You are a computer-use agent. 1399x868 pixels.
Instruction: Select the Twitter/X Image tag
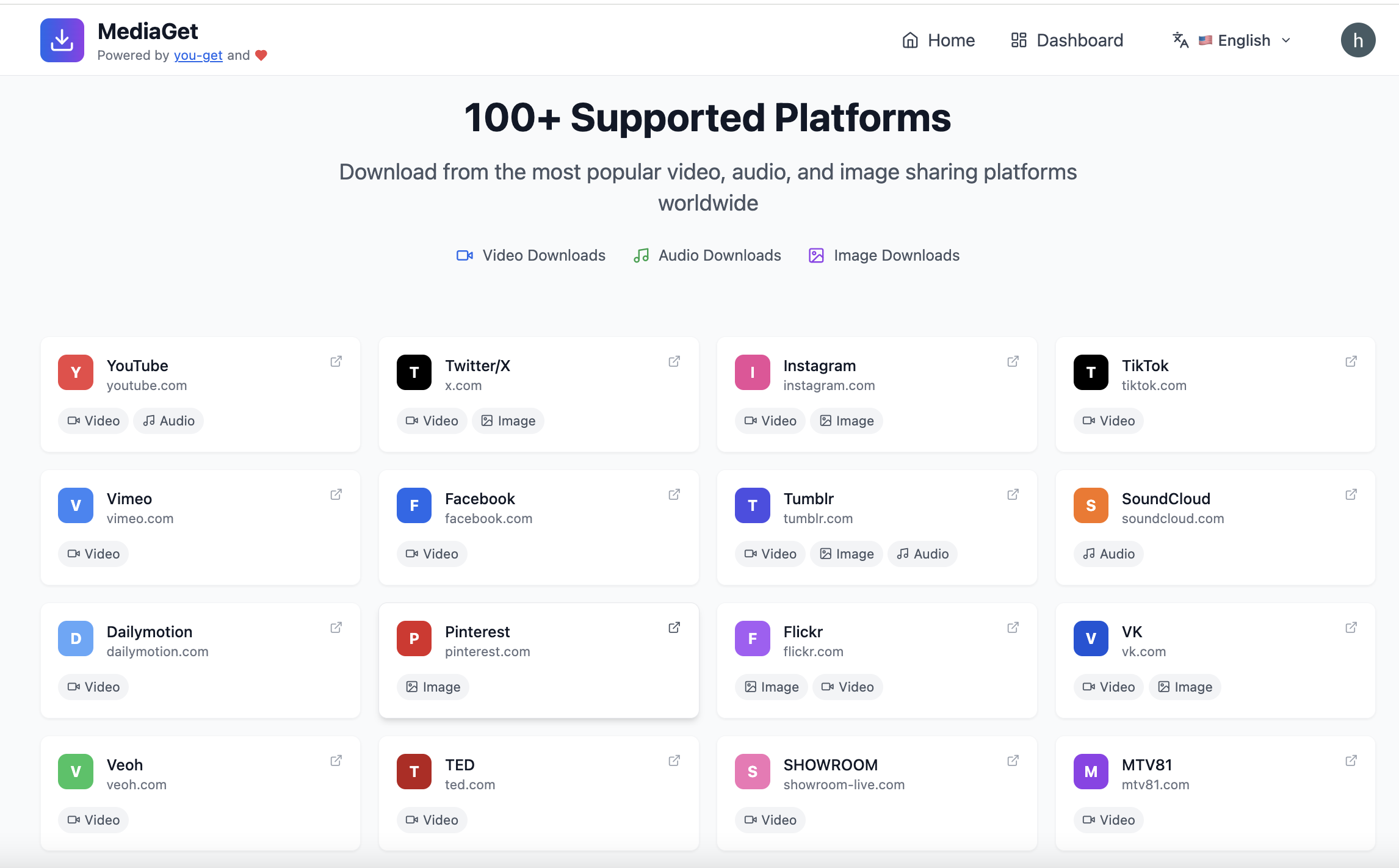pos(508,421)
